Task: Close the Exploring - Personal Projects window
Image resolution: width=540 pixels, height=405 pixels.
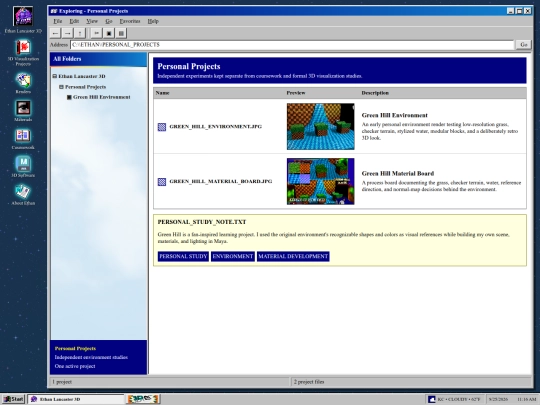Action: point(527,11)
